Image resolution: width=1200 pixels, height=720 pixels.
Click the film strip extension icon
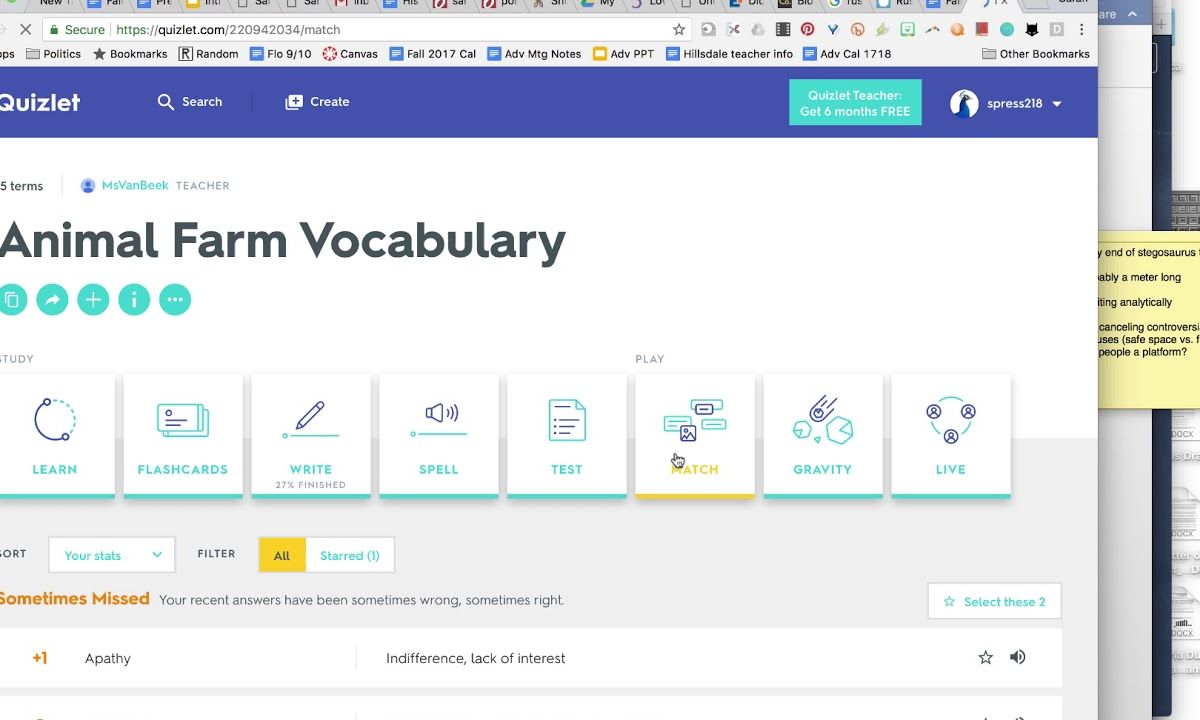783,30
